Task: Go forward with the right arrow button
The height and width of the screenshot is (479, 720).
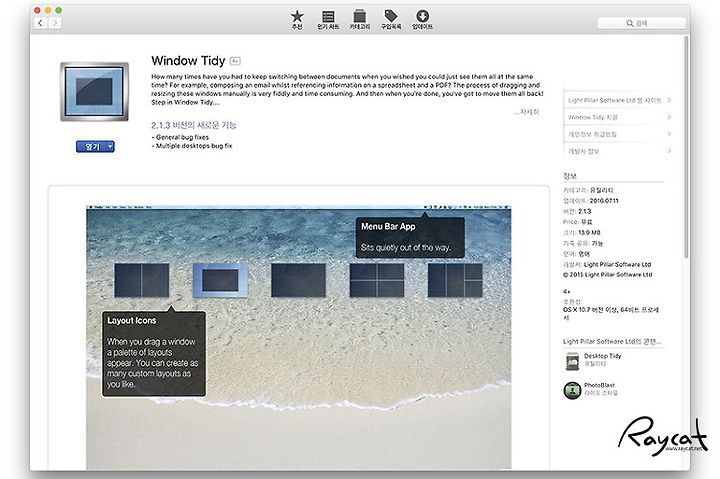Action: (x=55, y=23)
